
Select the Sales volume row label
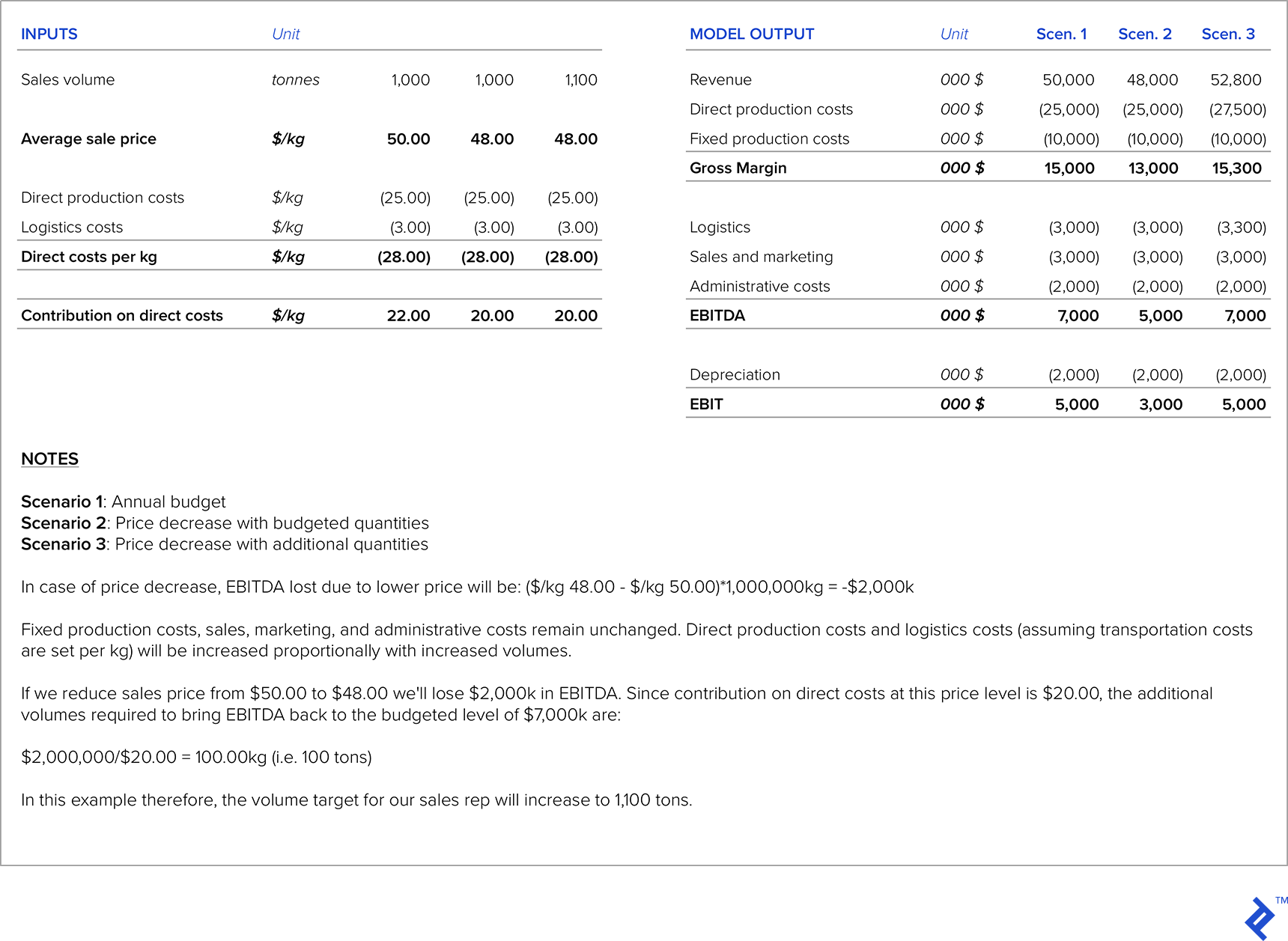68,80
